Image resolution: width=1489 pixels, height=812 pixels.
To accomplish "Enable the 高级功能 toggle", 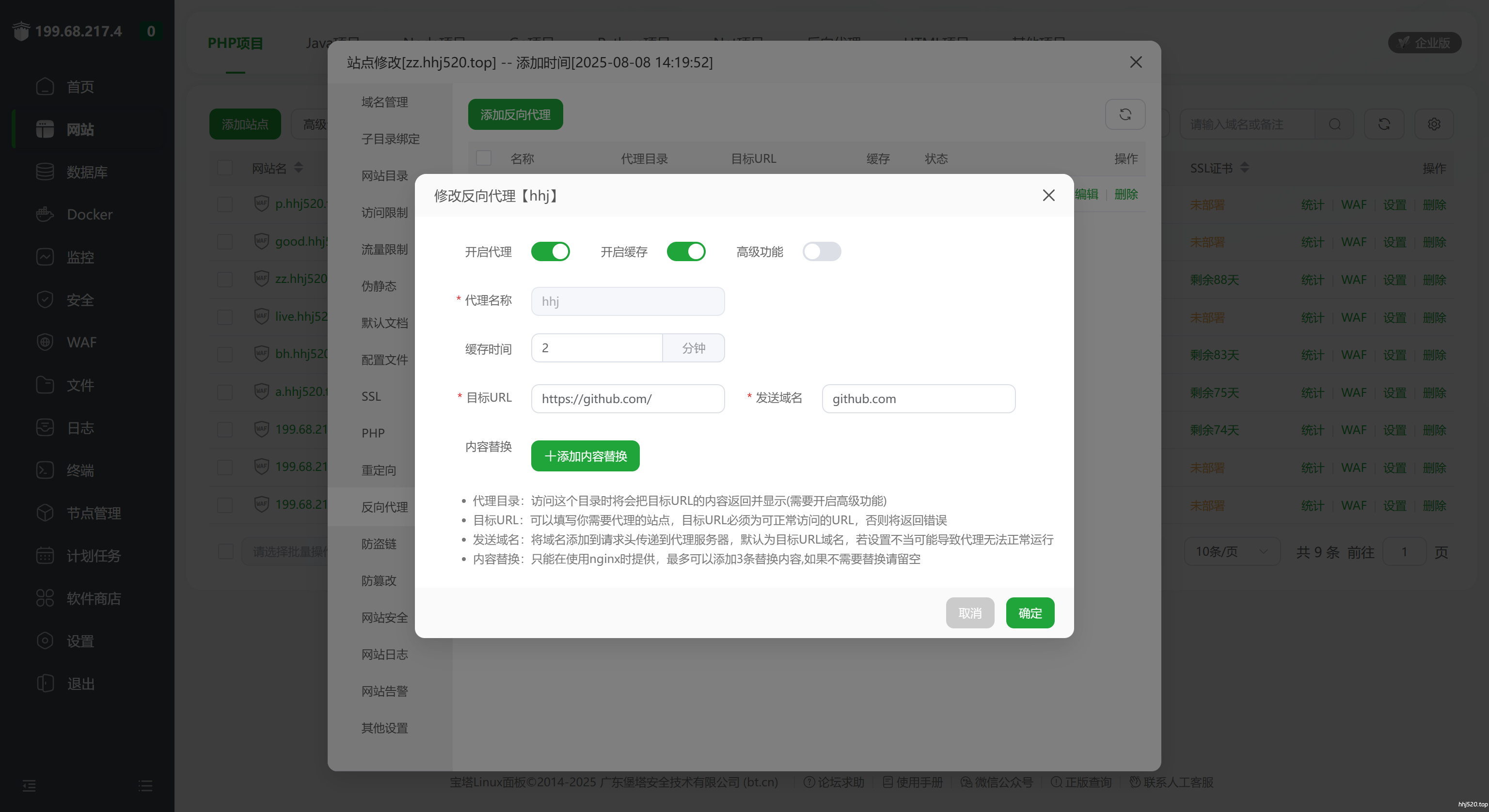I will click(x=822, y=251).
